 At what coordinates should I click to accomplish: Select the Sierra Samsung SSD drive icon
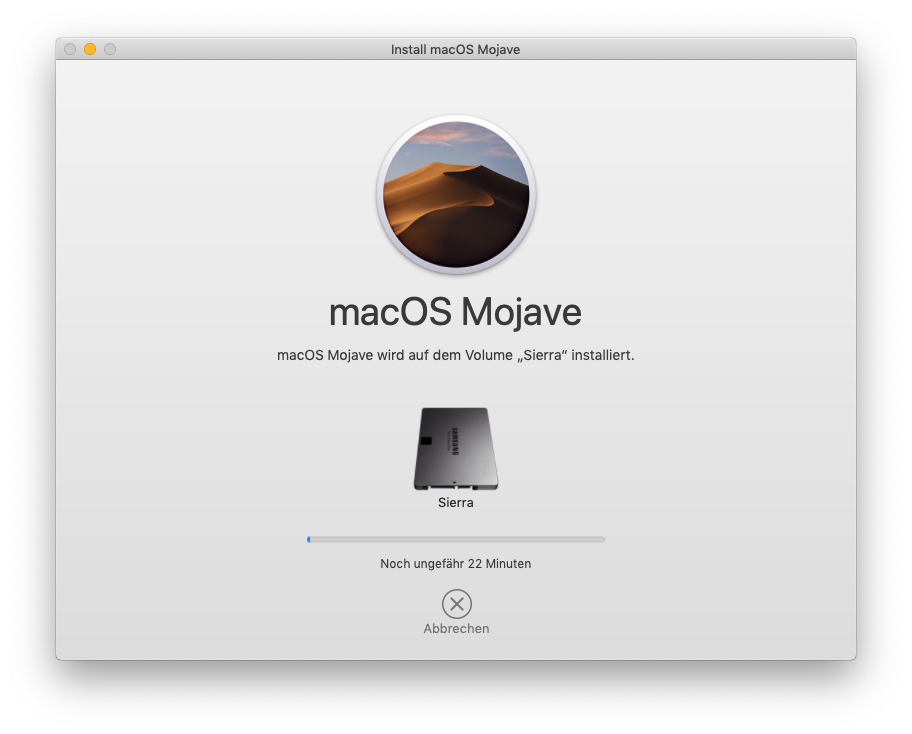(456, 448)
